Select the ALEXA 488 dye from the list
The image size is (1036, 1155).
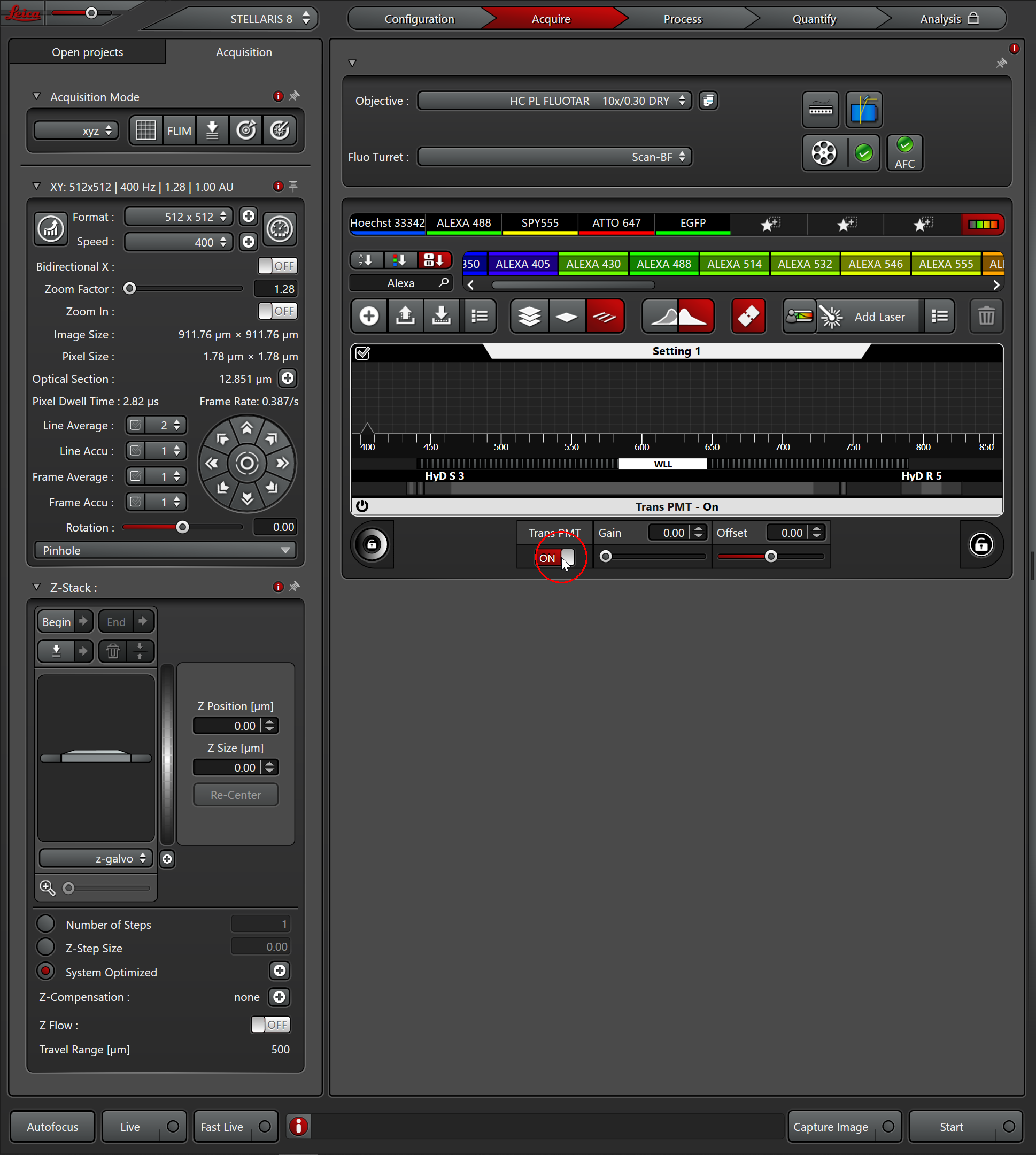664,264
